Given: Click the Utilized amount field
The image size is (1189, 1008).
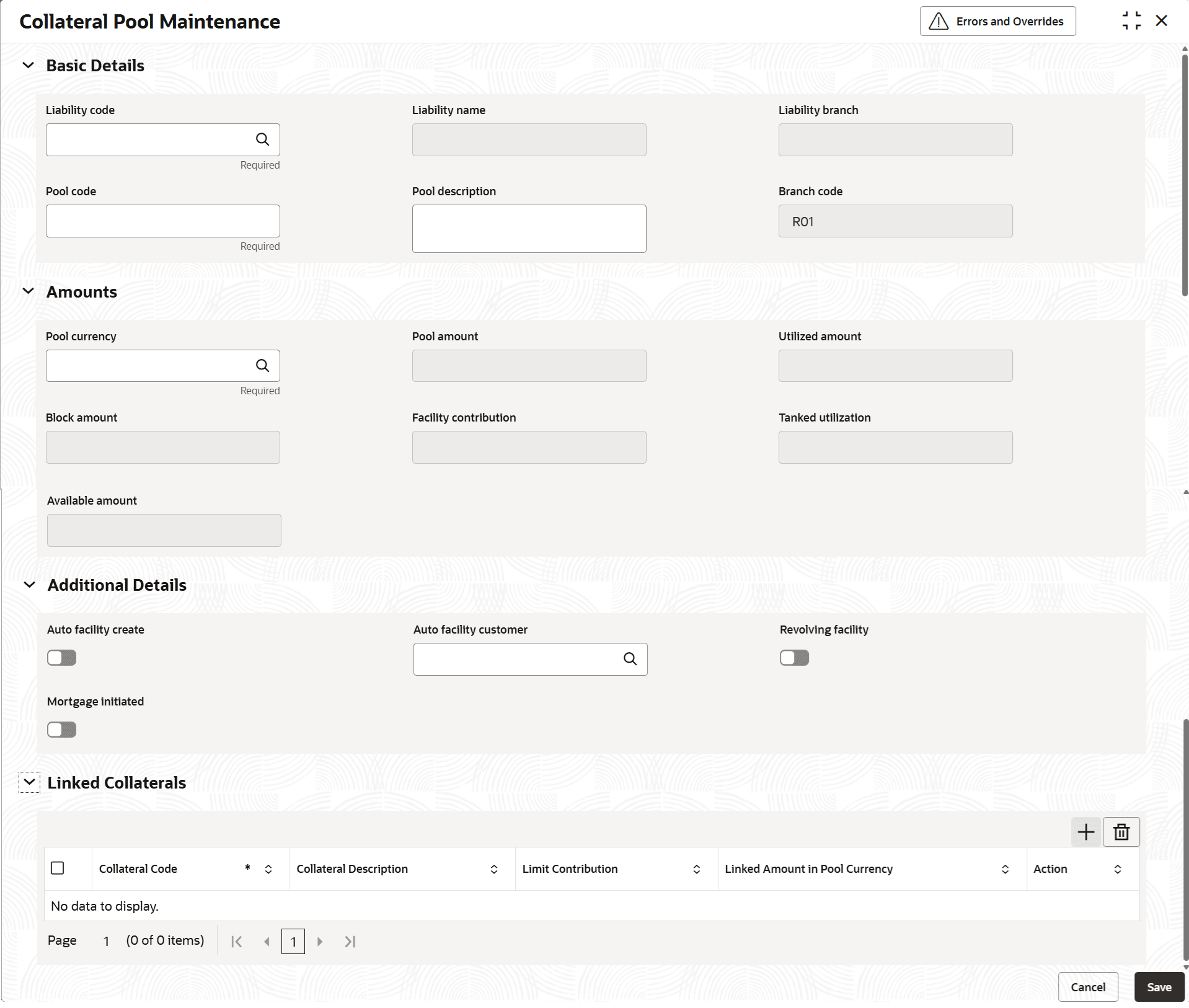Looking at the screenshot, I should (896, 366).
